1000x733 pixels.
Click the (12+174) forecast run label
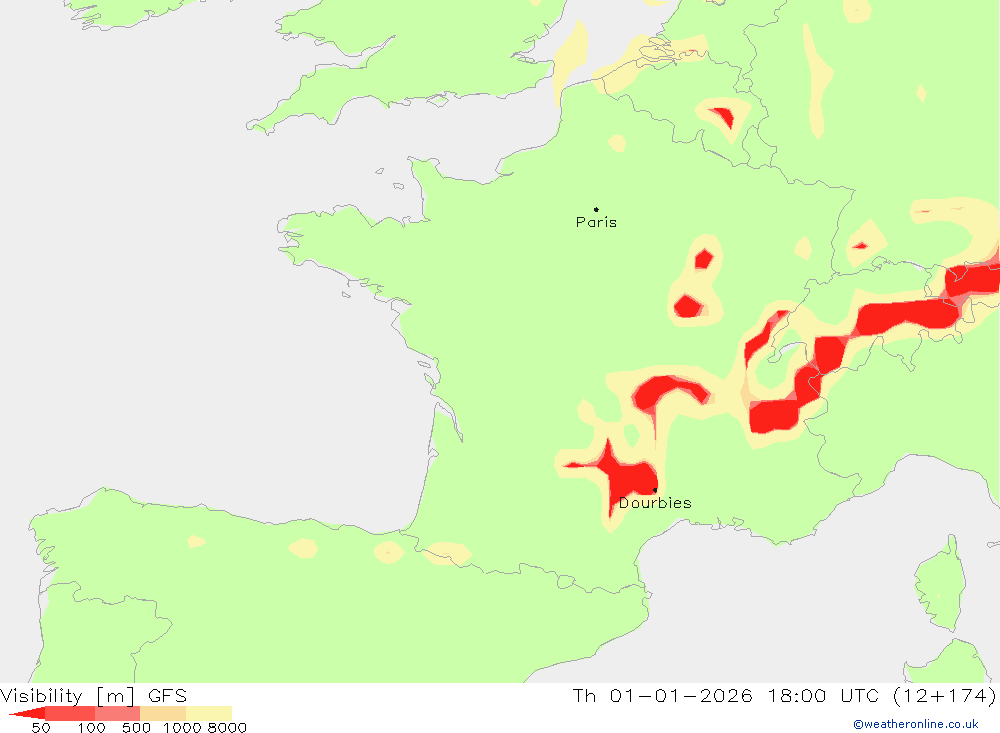(x=945, y=695)
